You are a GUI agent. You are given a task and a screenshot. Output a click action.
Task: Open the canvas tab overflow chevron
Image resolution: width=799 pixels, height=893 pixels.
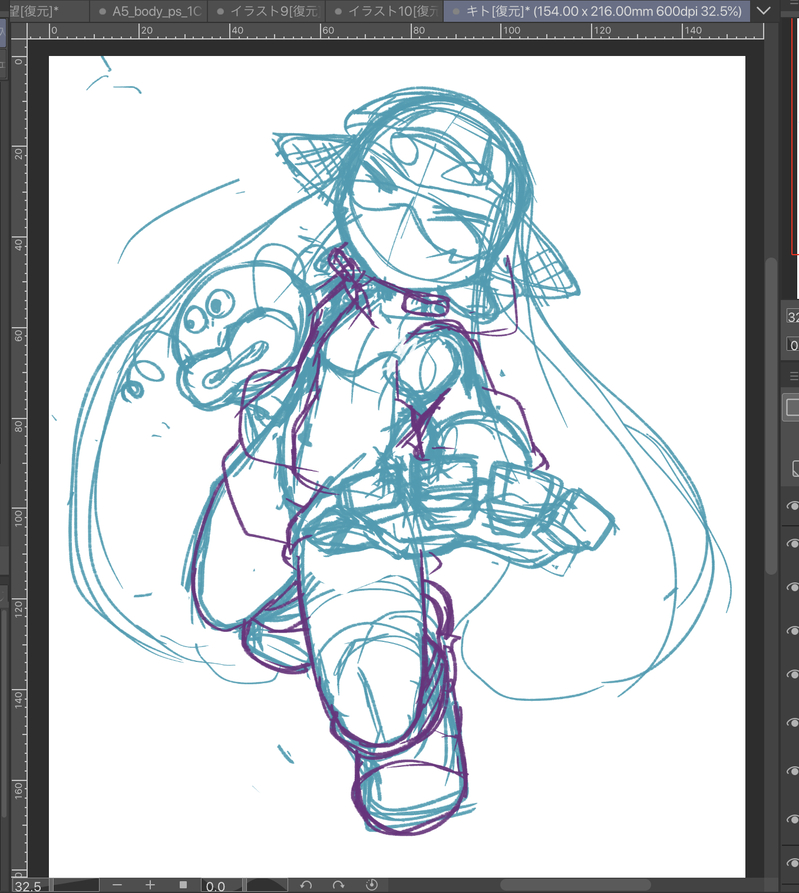(763, 11)
